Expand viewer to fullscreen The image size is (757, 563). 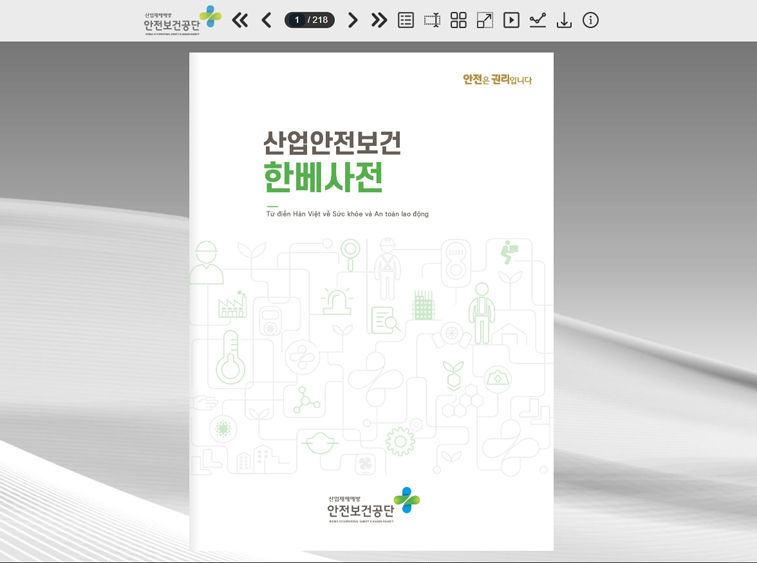[x=485, y=20]
